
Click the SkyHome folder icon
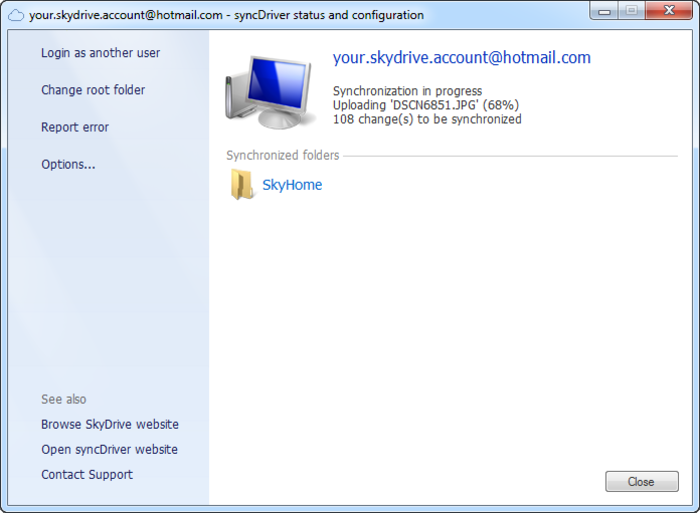coord(242,184)
